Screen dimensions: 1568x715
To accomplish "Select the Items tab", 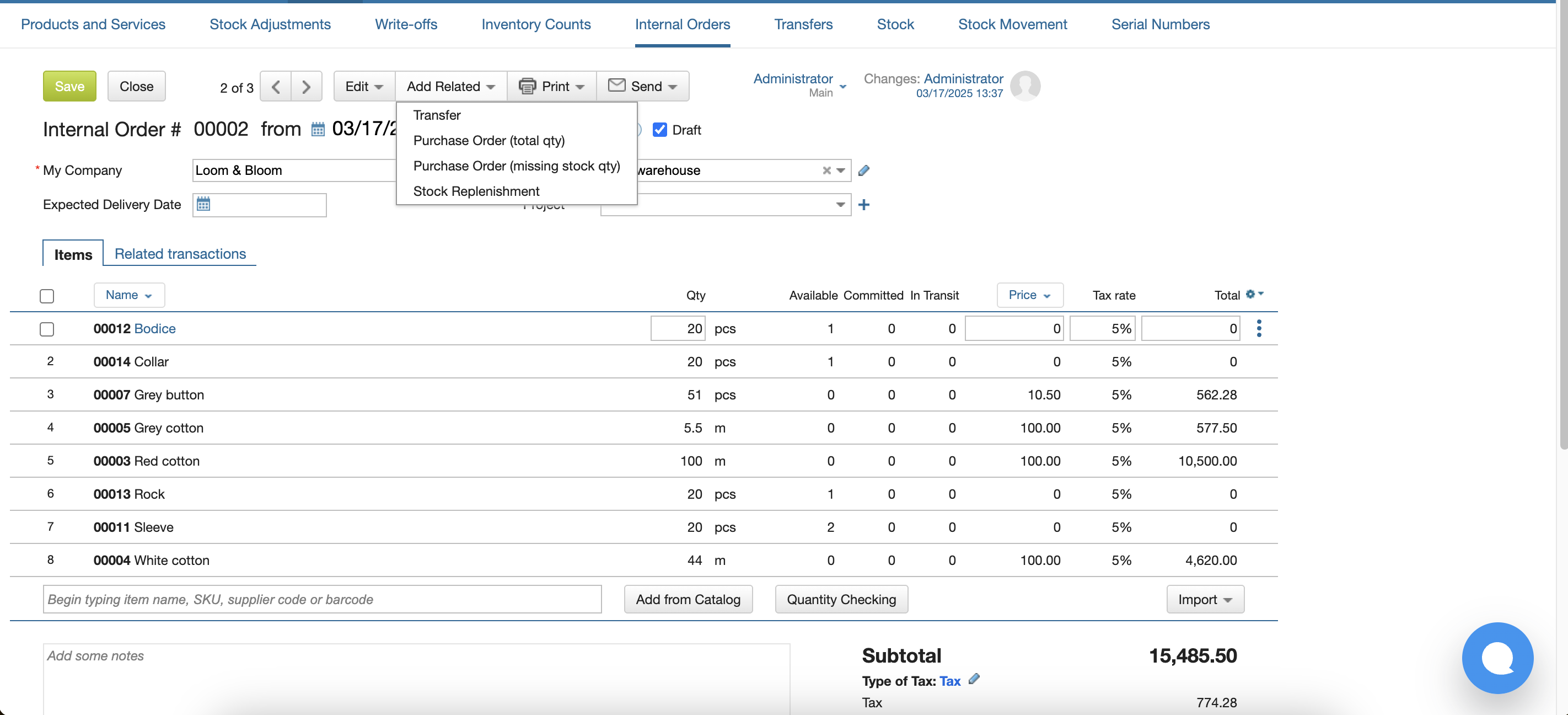I will pos(73,254).
